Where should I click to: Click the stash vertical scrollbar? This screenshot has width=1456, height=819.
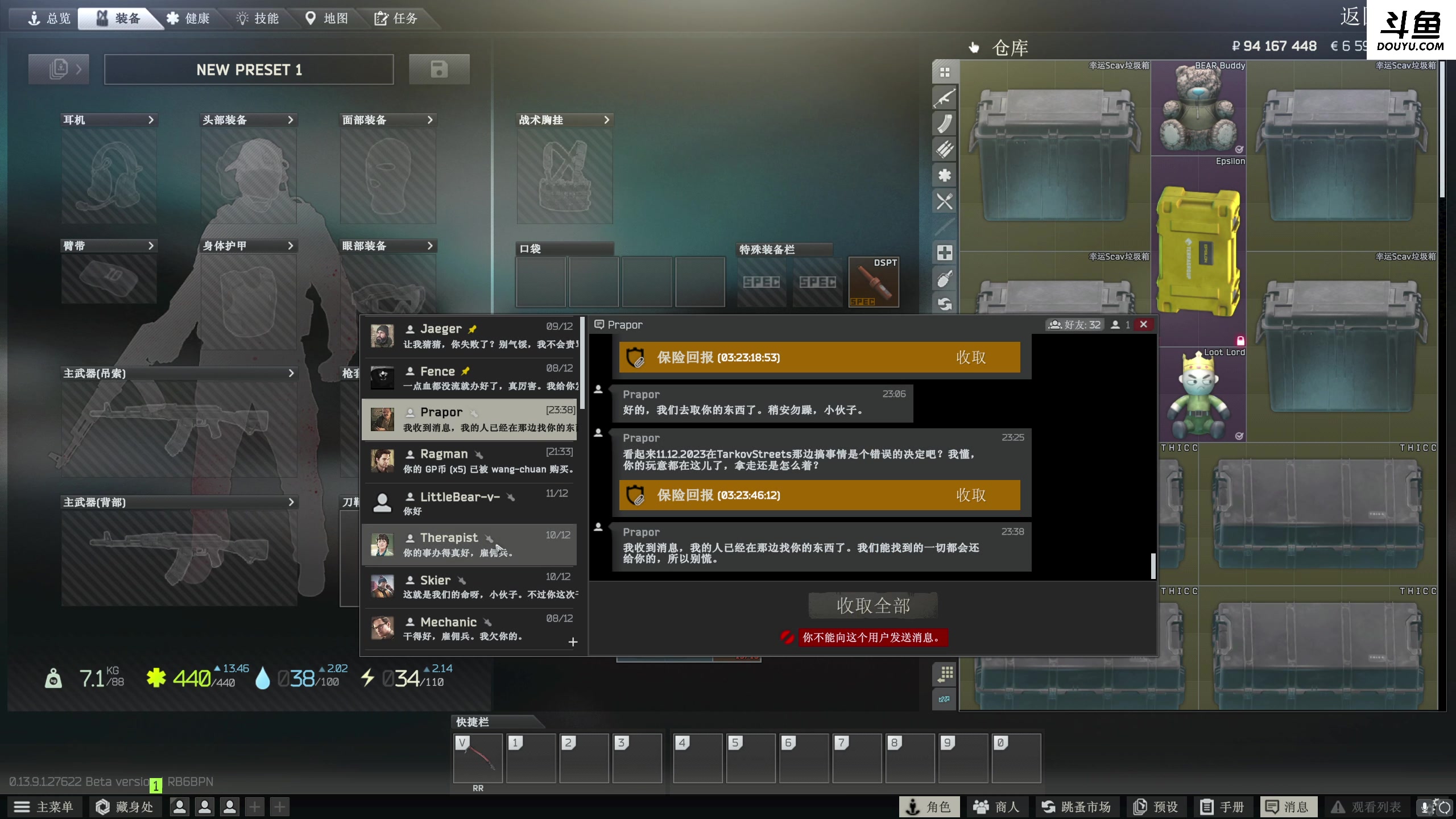pyautogui.click(x=1442, y=131)
